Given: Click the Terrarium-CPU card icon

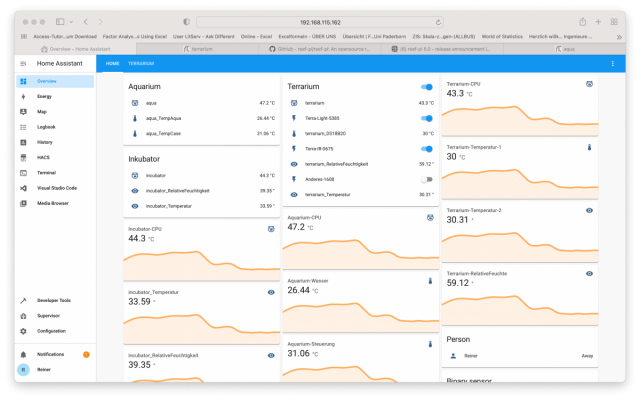Looking at the screenshot, I should (x=589, y=84).
